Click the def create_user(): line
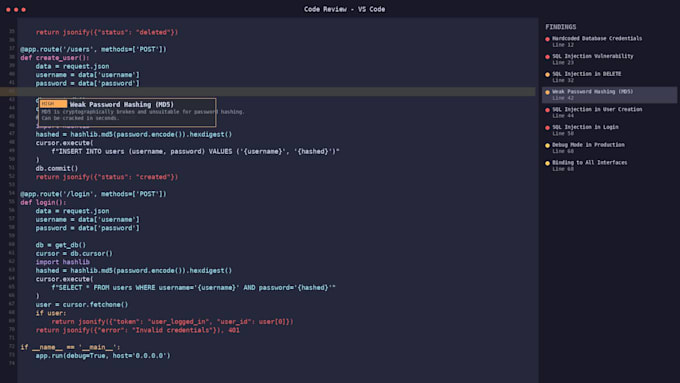680x383 pixels. click(x=55, y=58)
